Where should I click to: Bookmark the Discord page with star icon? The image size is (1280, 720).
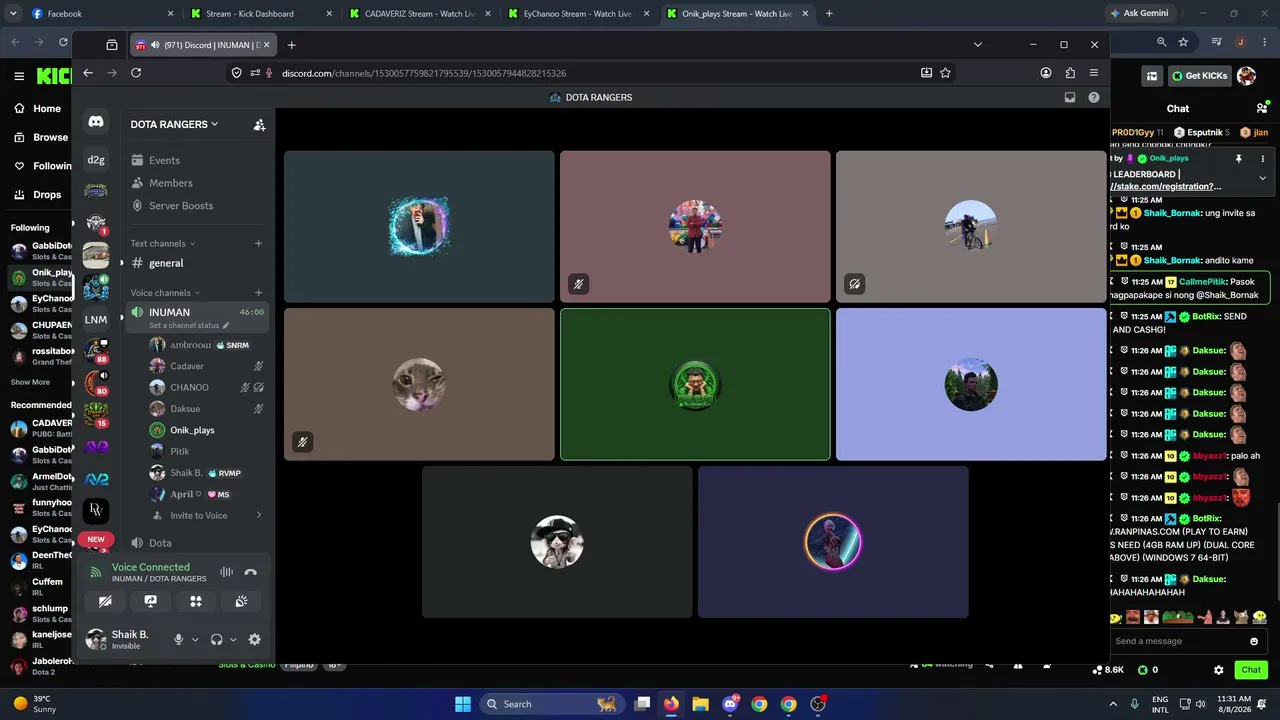click(x=945, y=72)
